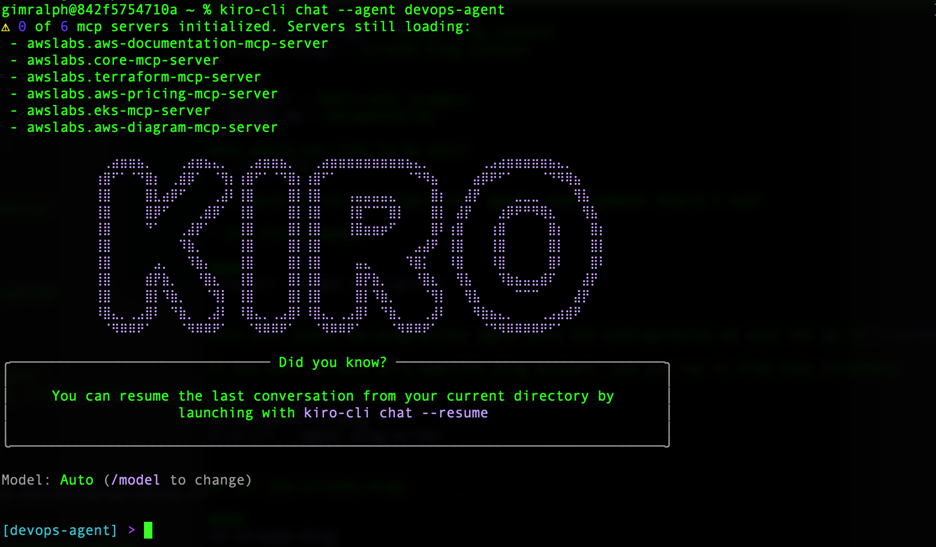Click the green cursor block at prompt
The image size is (936, 547).
pos(148,530)
